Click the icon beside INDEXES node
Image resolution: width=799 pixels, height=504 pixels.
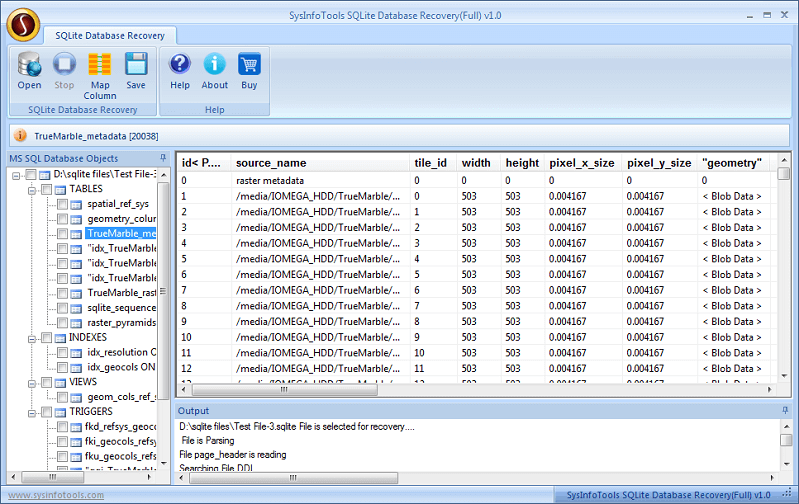pos(61,338)
